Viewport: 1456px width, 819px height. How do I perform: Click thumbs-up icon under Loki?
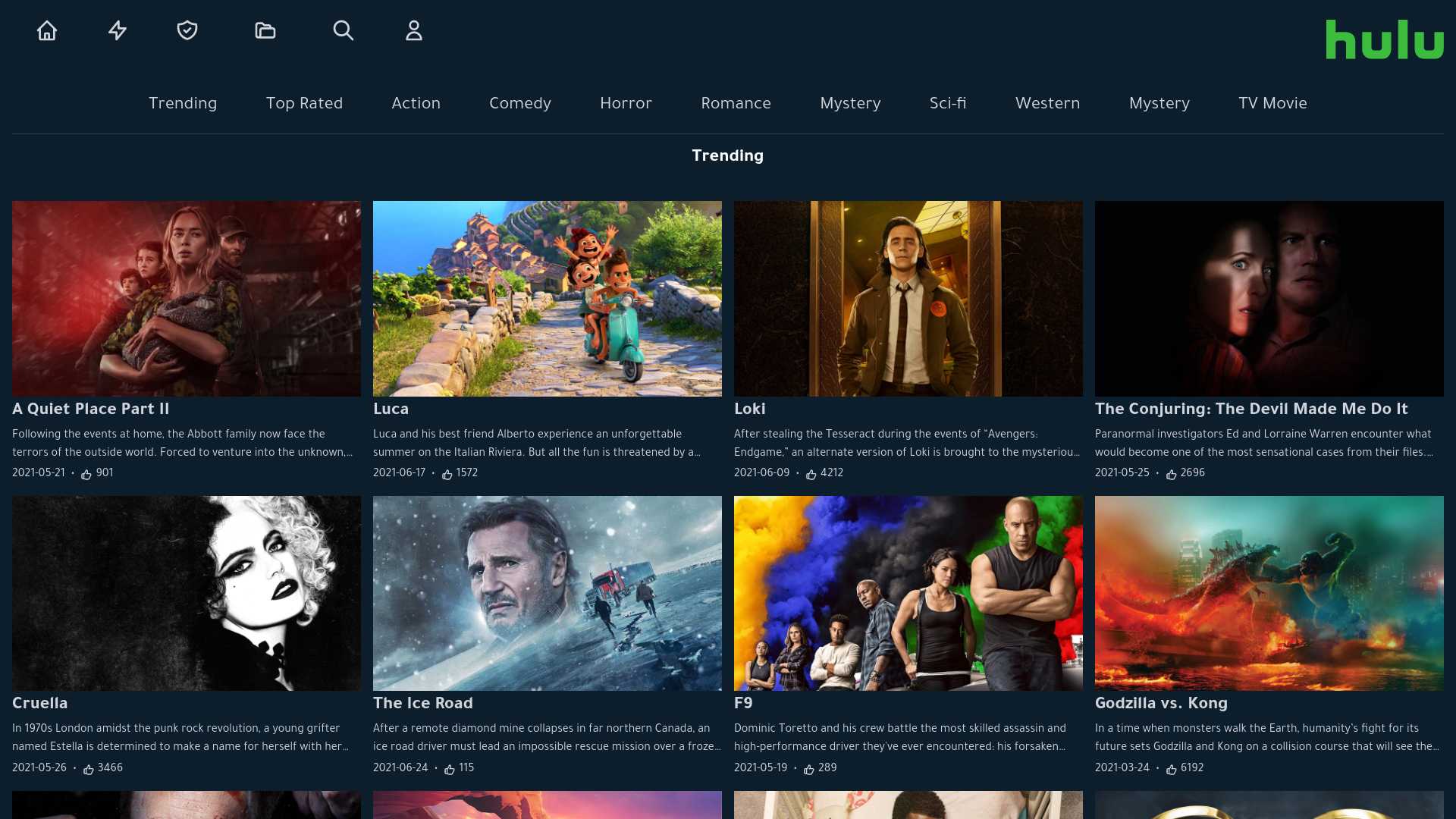tap(811, 475)
